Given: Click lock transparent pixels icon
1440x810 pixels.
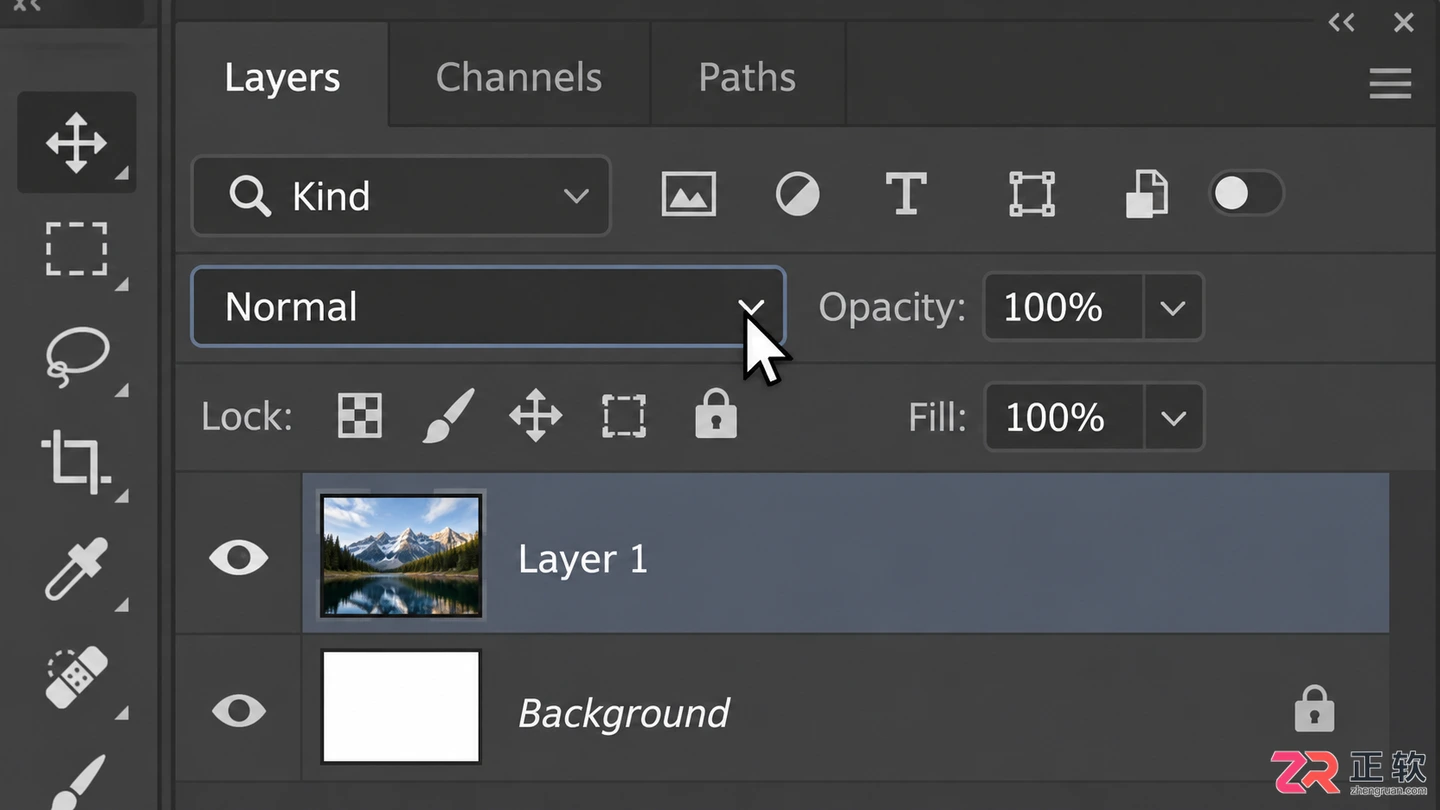Looking at the screenshot, I should coord(360,415).
